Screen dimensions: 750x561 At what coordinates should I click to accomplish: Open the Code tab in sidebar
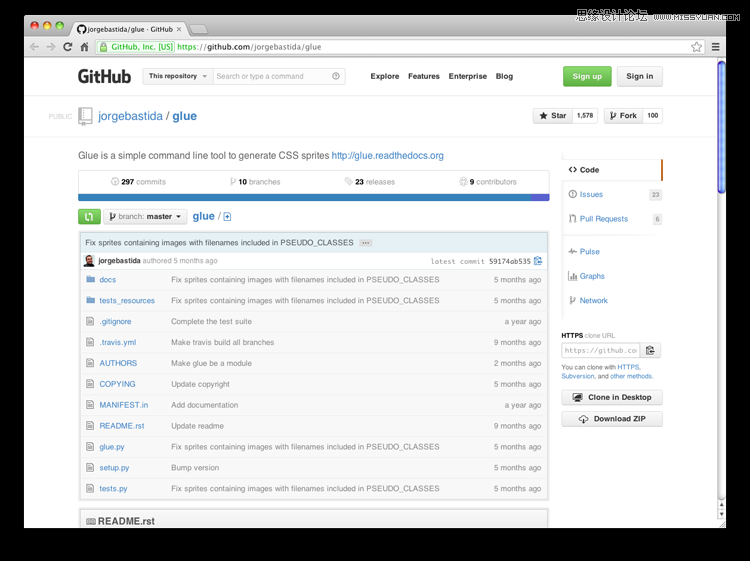click(x=612, y=170)
